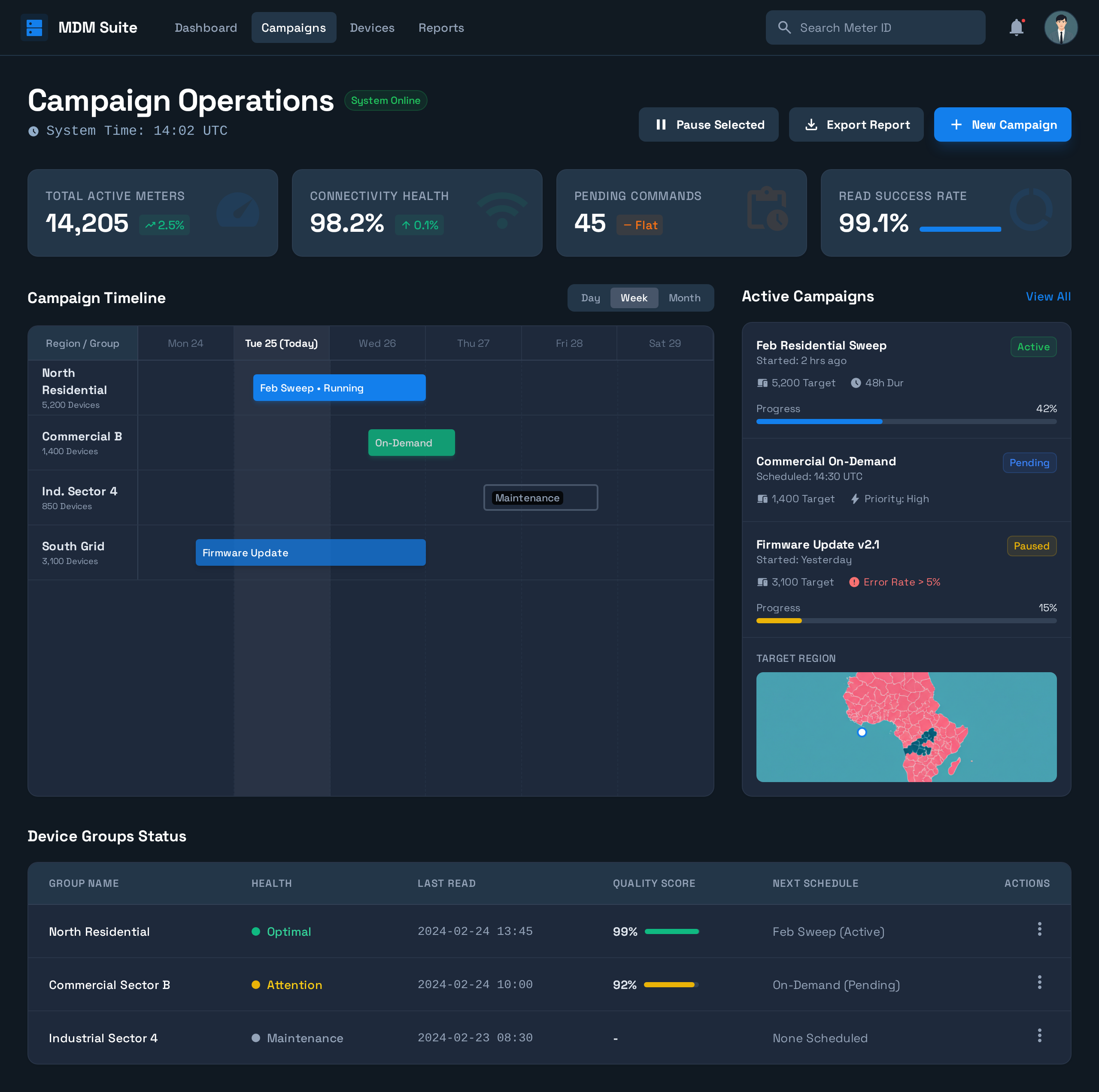Screen dimensions: 1099x1092
Task: Open the notifications bell
Action: (1016, 27)
